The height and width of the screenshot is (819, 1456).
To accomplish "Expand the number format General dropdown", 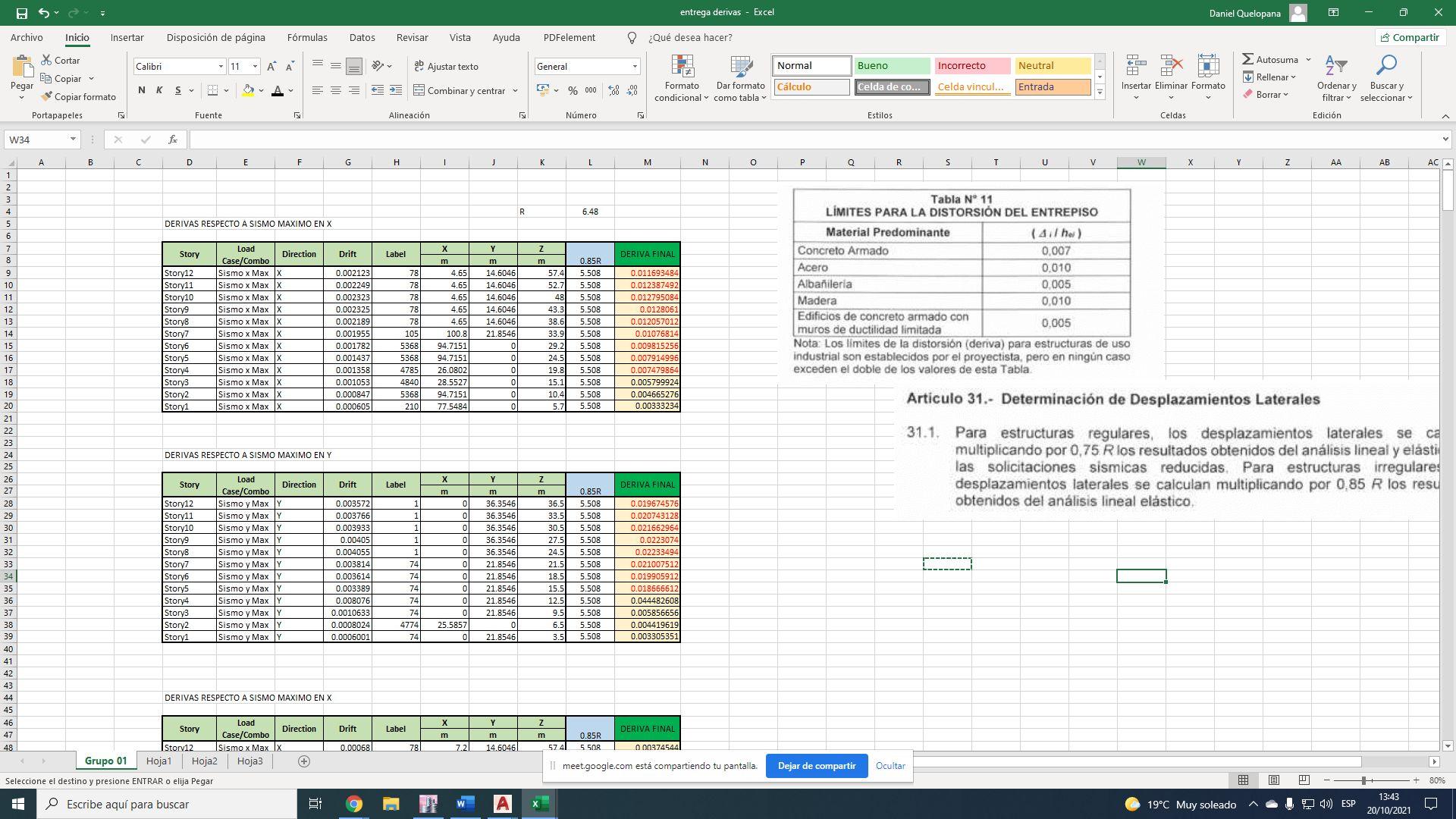I will tap(635, 67).
